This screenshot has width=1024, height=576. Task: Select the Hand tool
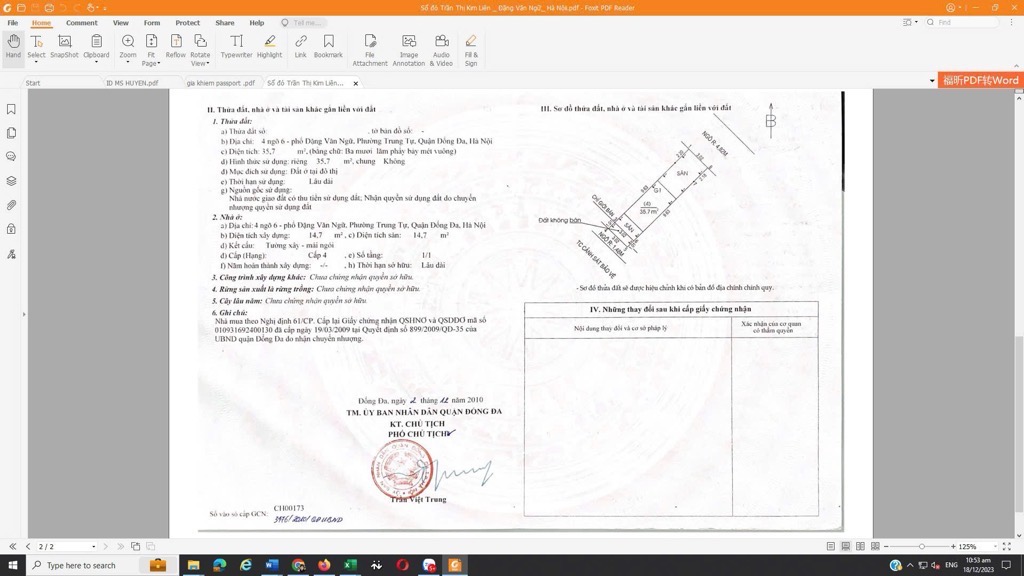[13, 40]
